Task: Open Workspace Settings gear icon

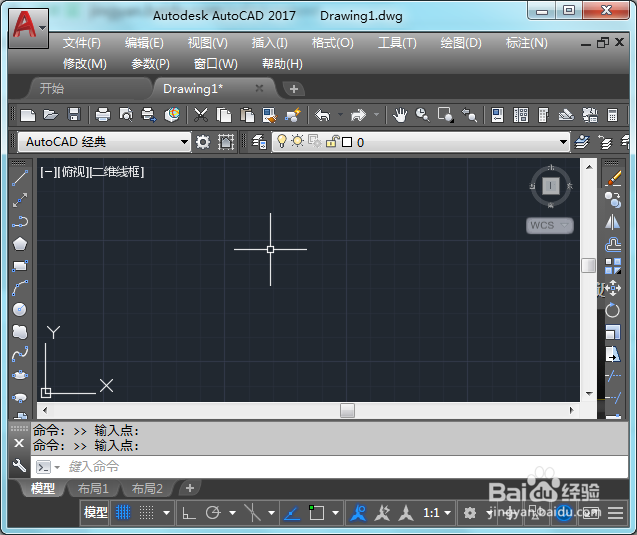Action: click(203, 142)
